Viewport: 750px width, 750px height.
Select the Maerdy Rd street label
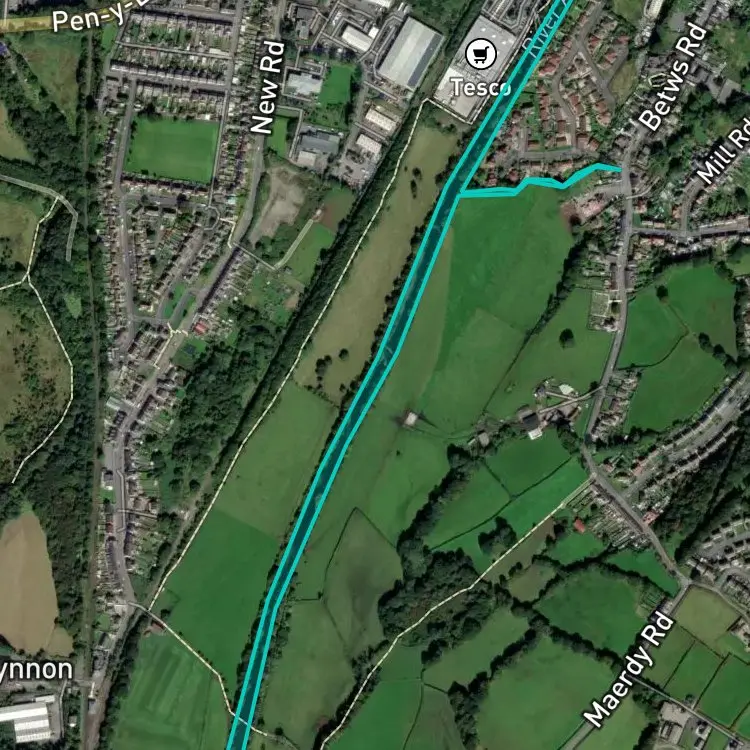point(629,670)
